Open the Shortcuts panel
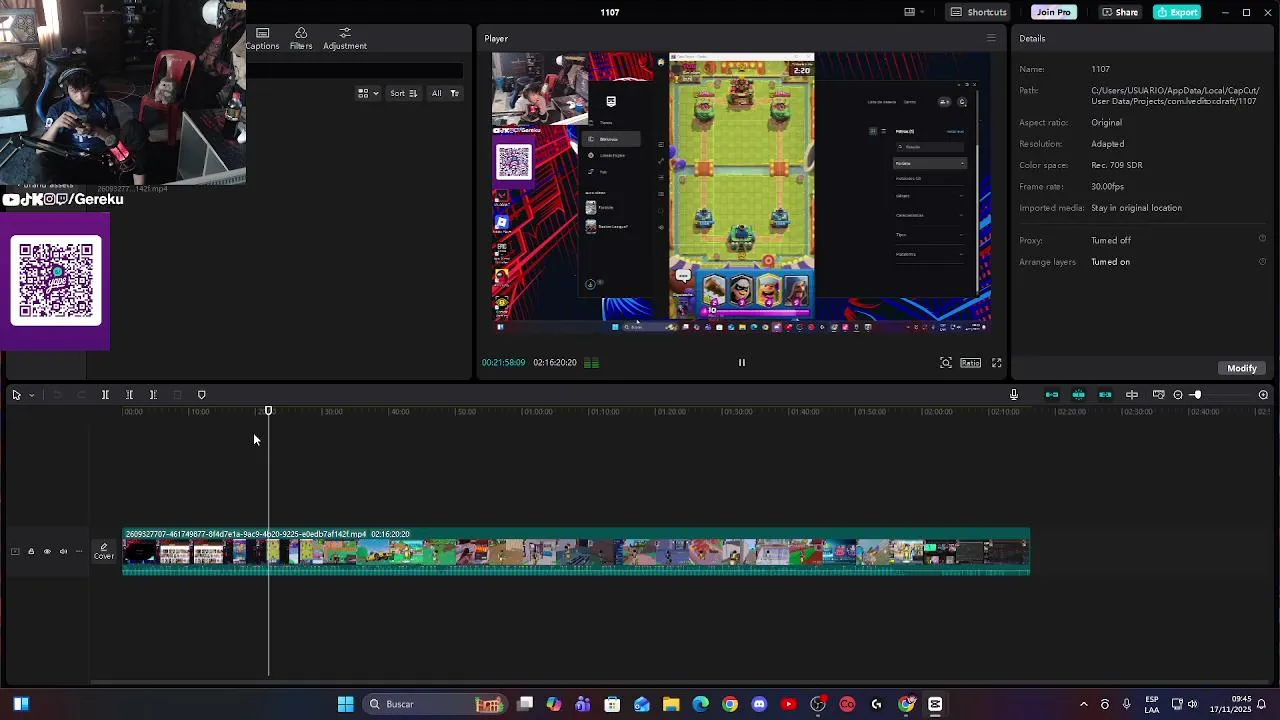The width and height of the screenshot is (1280, 720). [x=978, y=12]
